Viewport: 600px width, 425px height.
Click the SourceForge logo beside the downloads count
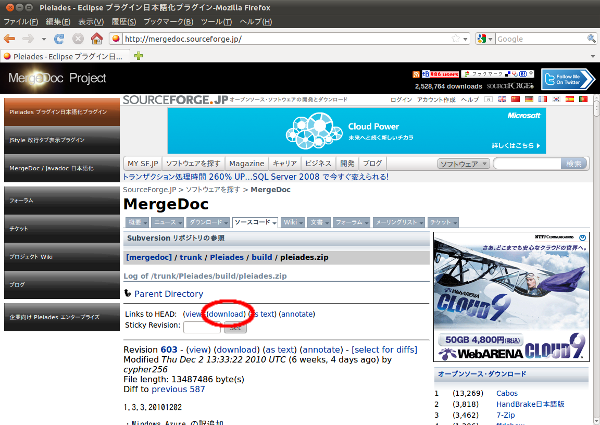(510, 86)
